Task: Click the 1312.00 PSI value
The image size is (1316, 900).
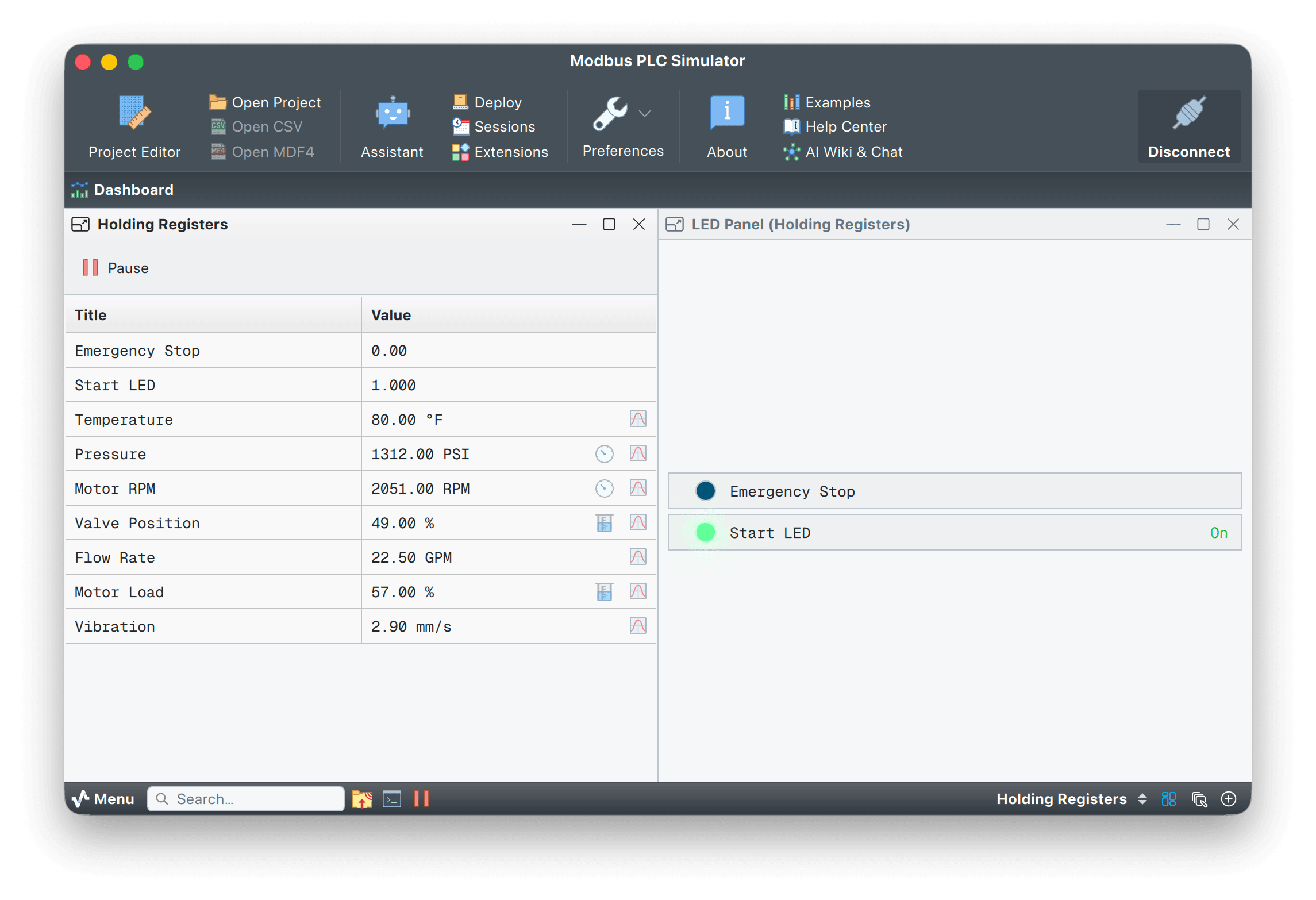Action: 420,454
